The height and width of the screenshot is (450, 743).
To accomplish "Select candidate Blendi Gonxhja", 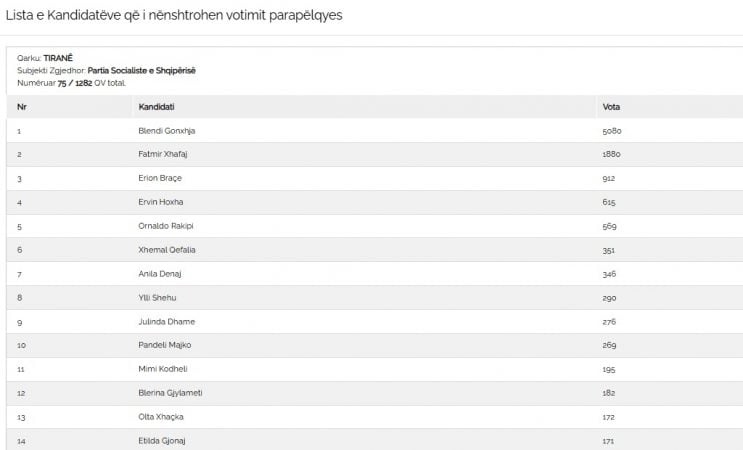I will (166, 131).
